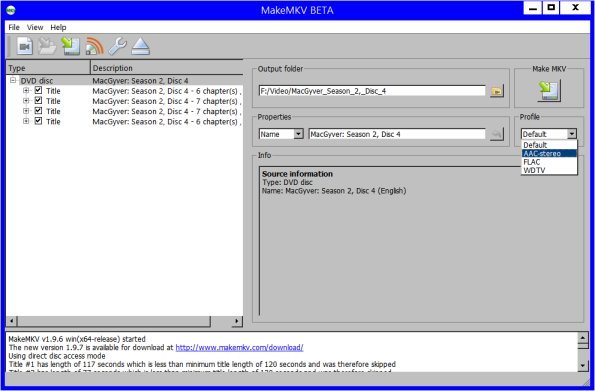Select 'Source information' heading in Info
This screenshot has height=391, width=595.
pos(297,174)
